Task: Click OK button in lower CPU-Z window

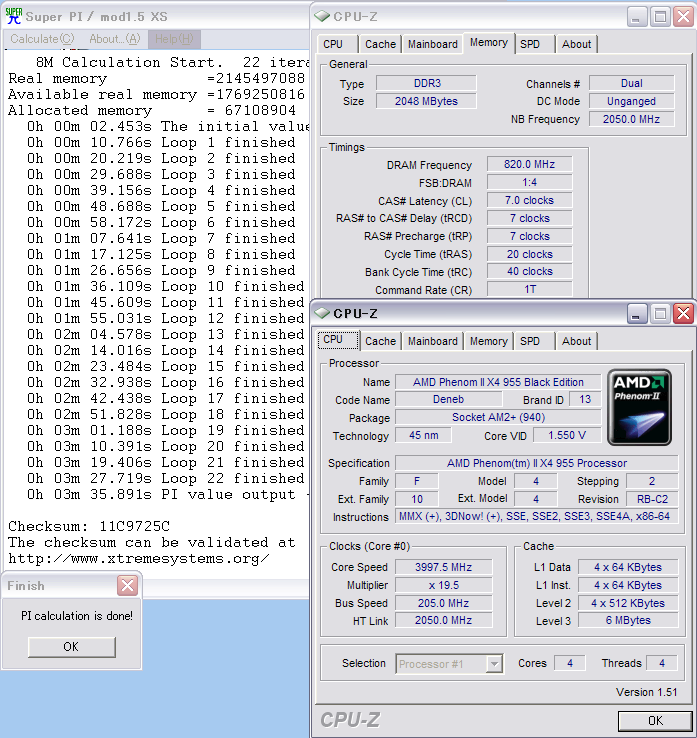Action: [655, 721]
